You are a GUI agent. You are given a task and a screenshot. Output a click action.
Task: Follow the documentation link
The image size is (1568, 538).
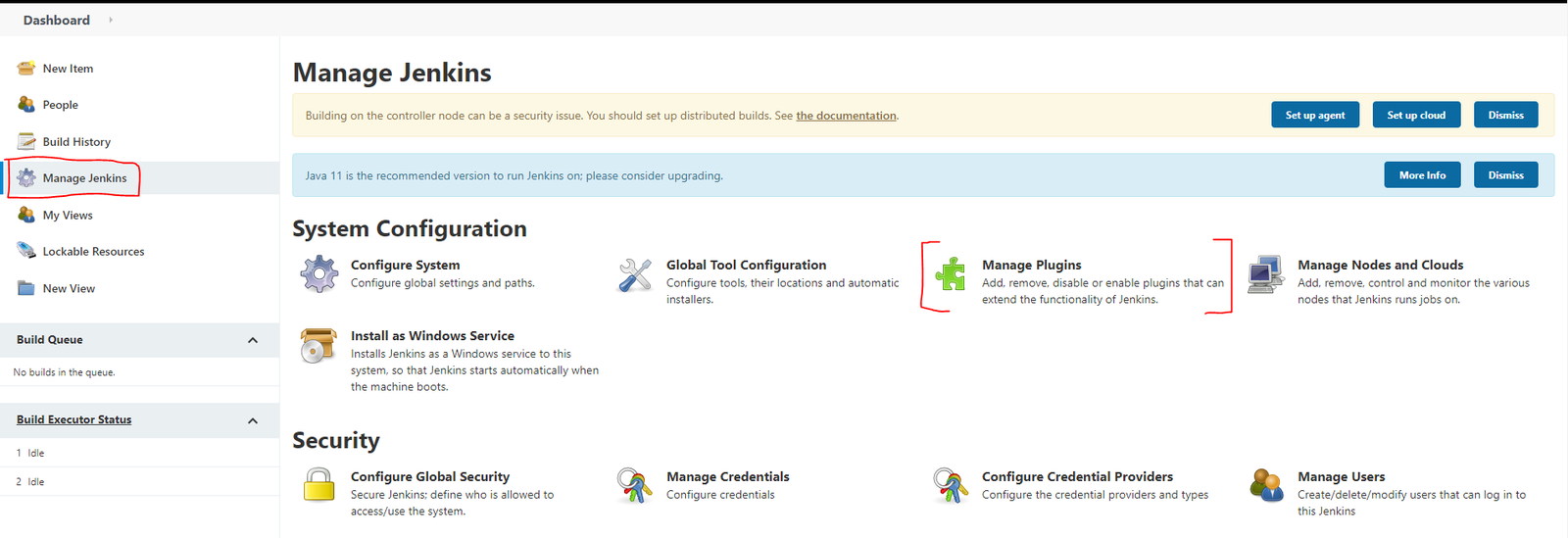tap(846, 116)
